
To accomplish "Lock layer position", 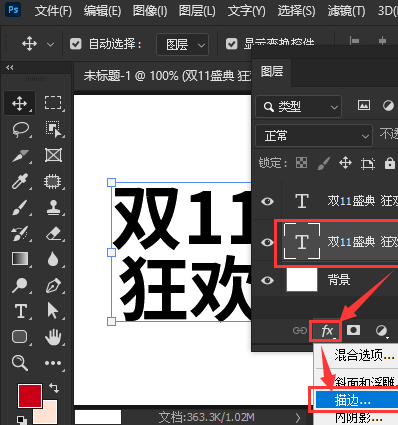I will (345, 163).
